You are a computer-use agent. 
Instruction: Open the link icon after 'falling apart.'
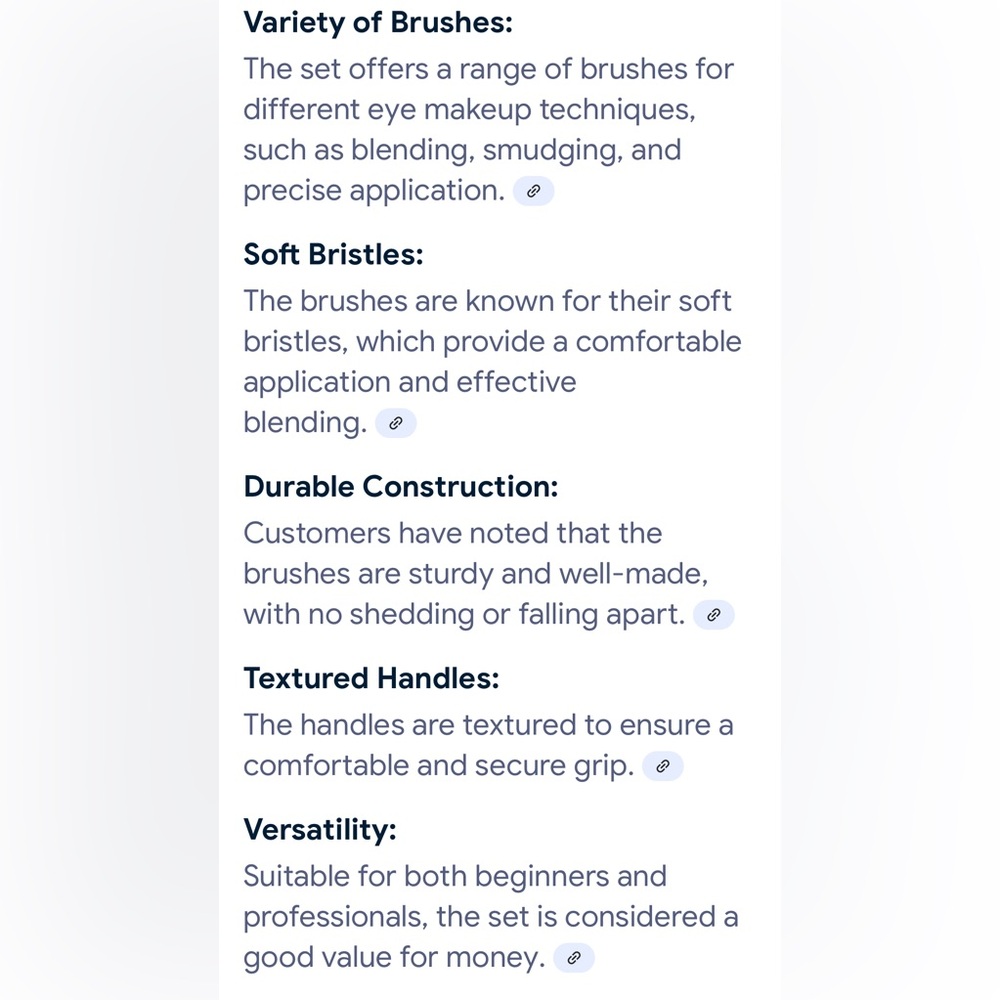(714, 615)
